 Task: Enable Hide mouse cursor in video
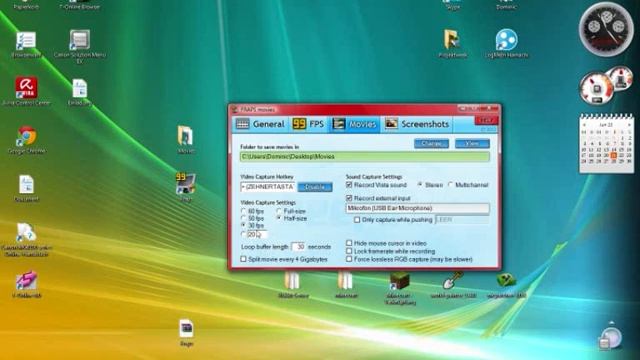point(349,243)
